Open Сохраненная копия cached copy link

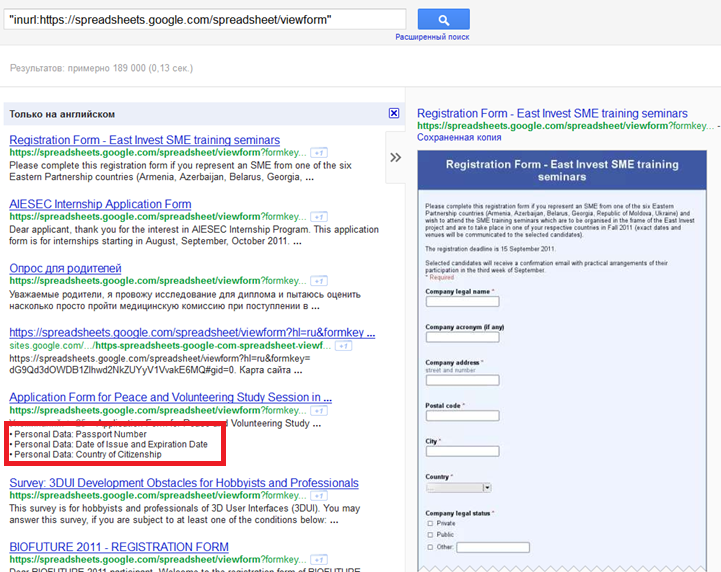[459, 137]
